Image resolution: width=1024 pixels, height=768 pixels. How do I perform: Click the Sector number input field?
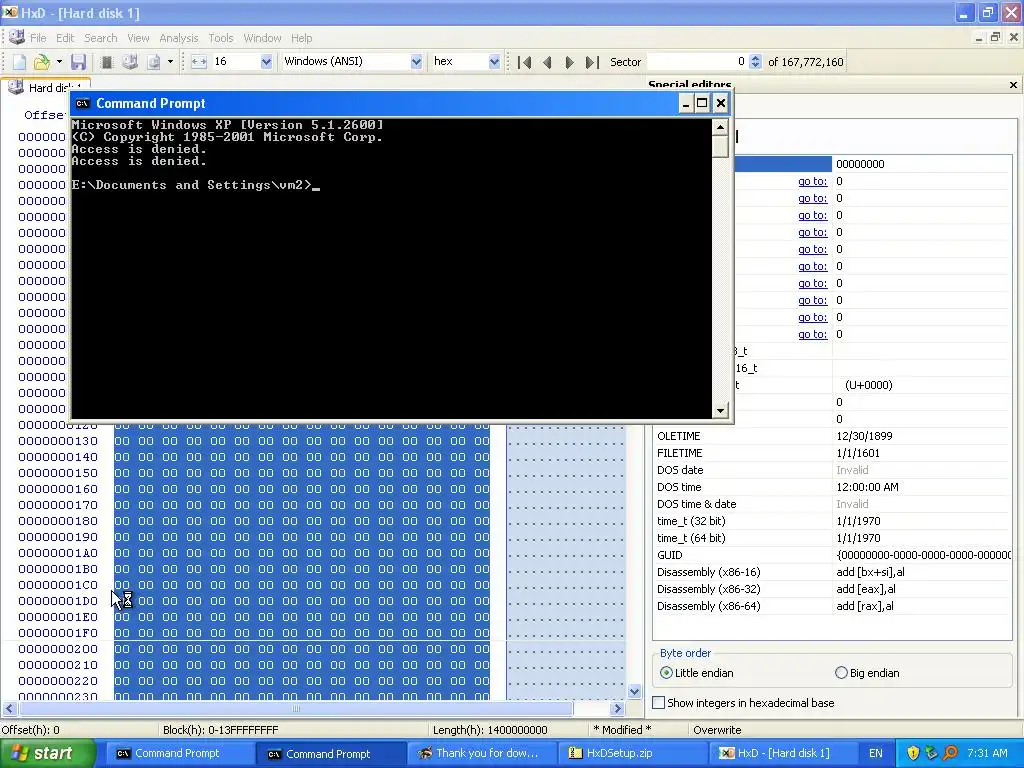click(x=697, y=62)
